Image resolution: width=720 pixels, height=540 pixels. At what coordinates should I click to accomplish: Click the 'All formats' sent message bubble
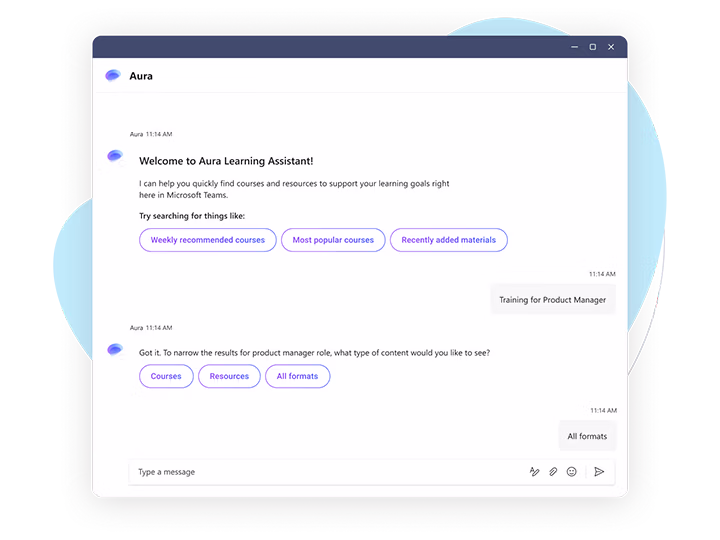tap(587, 436)
